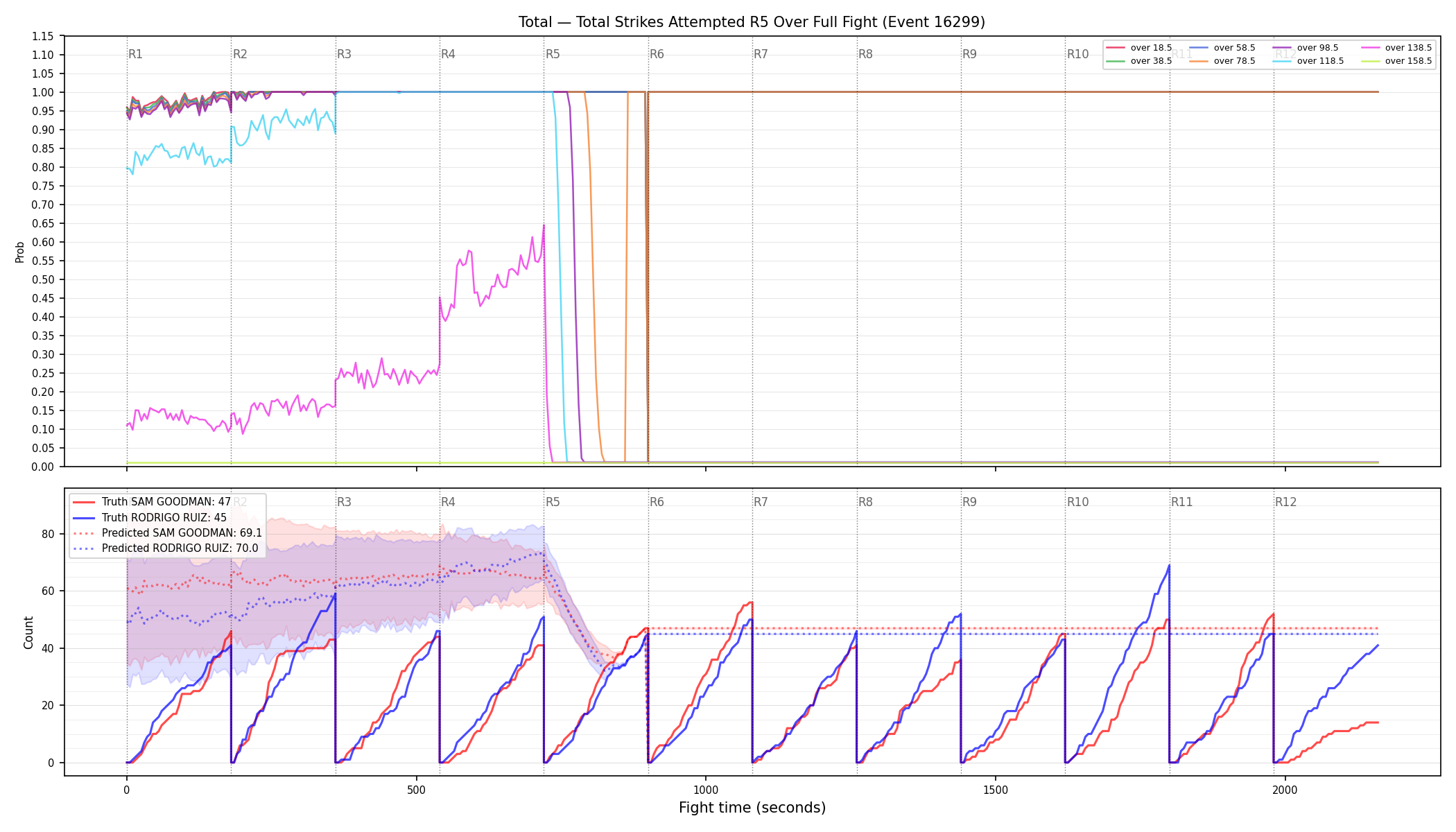Click the R12 marker in bottom chart
This screenshot has height=832, width=1456.
tap(1285, 502)
